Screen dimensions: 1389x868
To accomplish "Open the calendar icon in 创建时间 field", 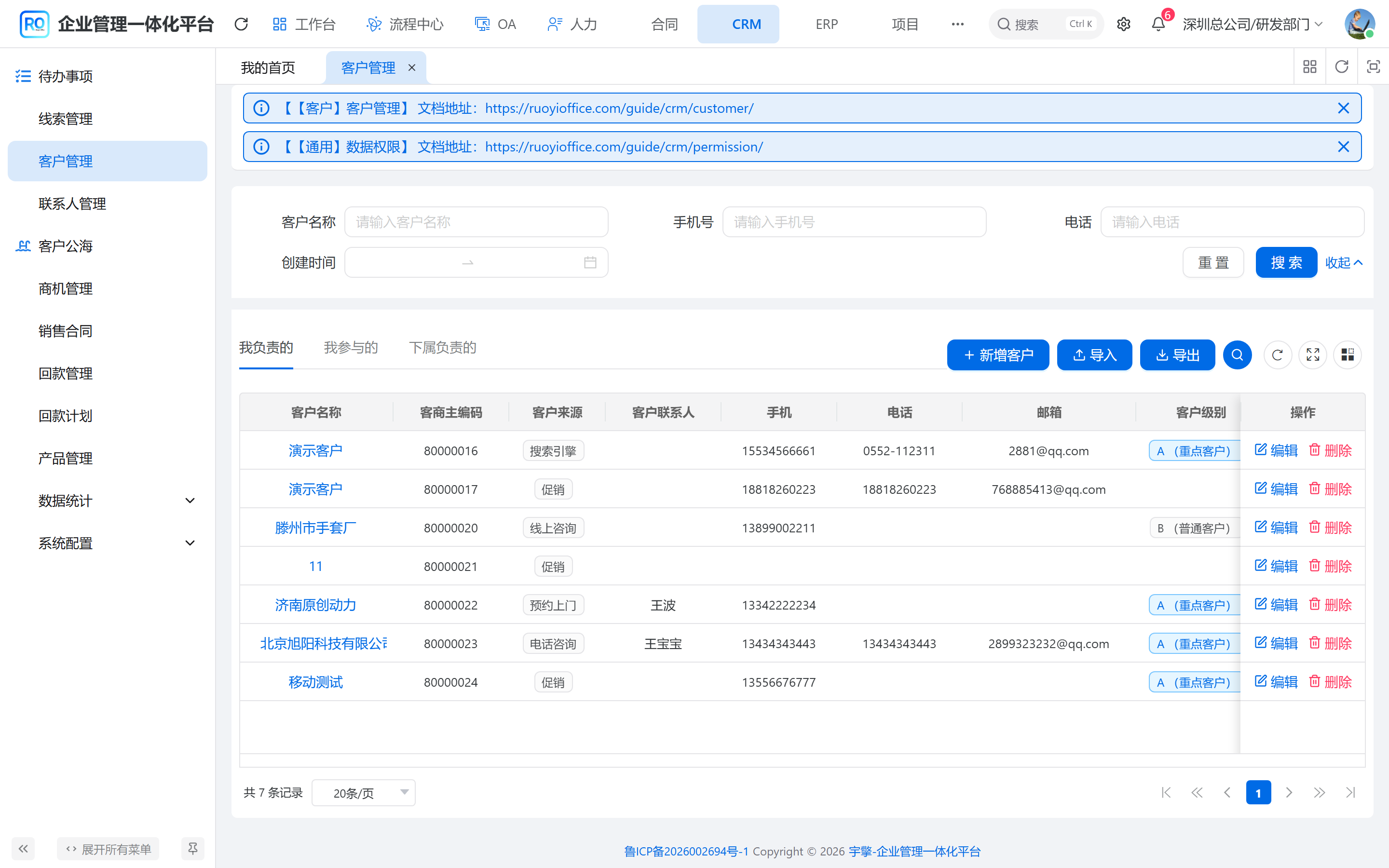I will pyautogui.click(x=590, y=262).
